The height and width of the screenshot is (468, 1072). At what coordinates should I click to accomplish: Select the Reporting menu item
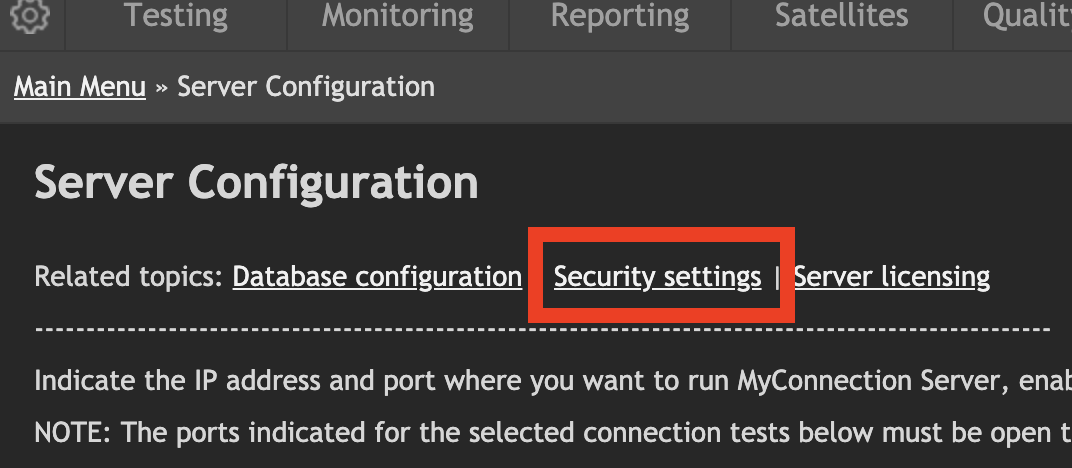(x=620, y=16)
